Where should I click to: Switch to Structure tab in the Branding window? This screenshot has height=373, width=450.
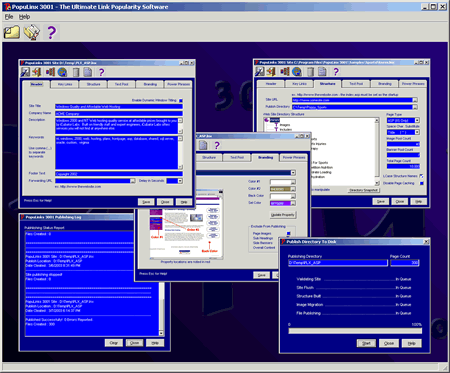209,157
